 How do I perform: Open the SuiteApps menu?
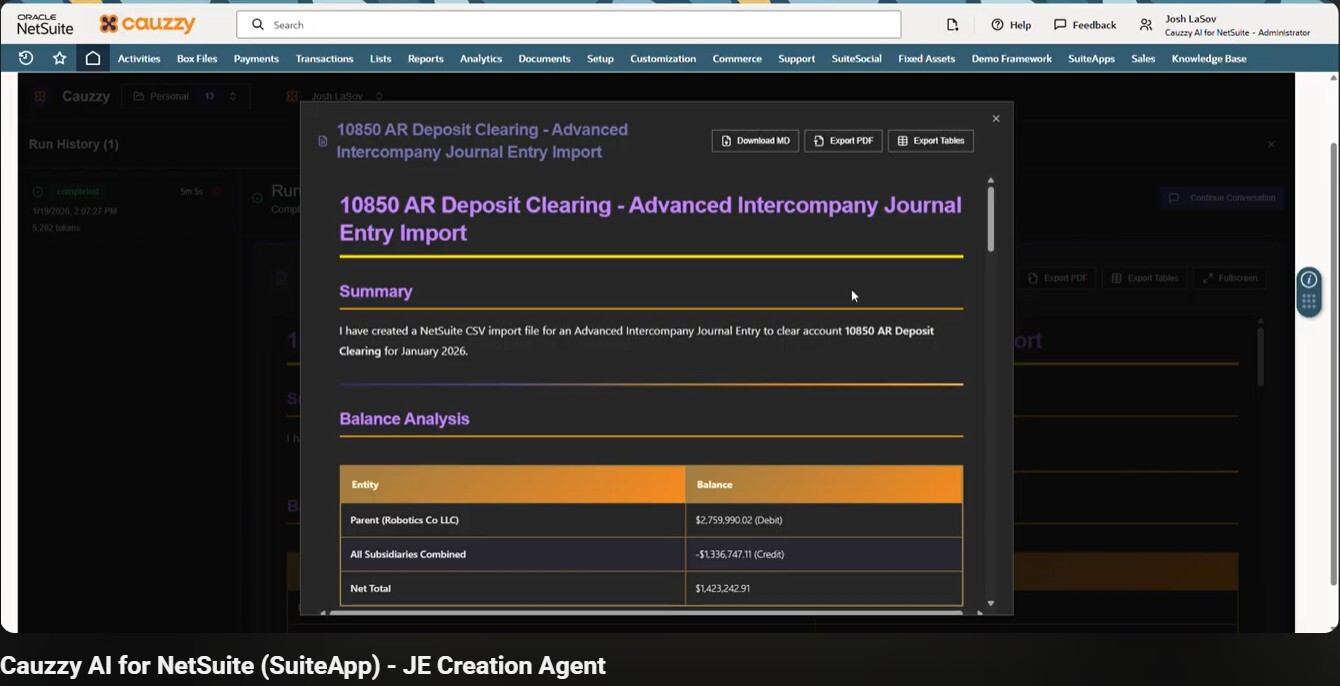1091,59
